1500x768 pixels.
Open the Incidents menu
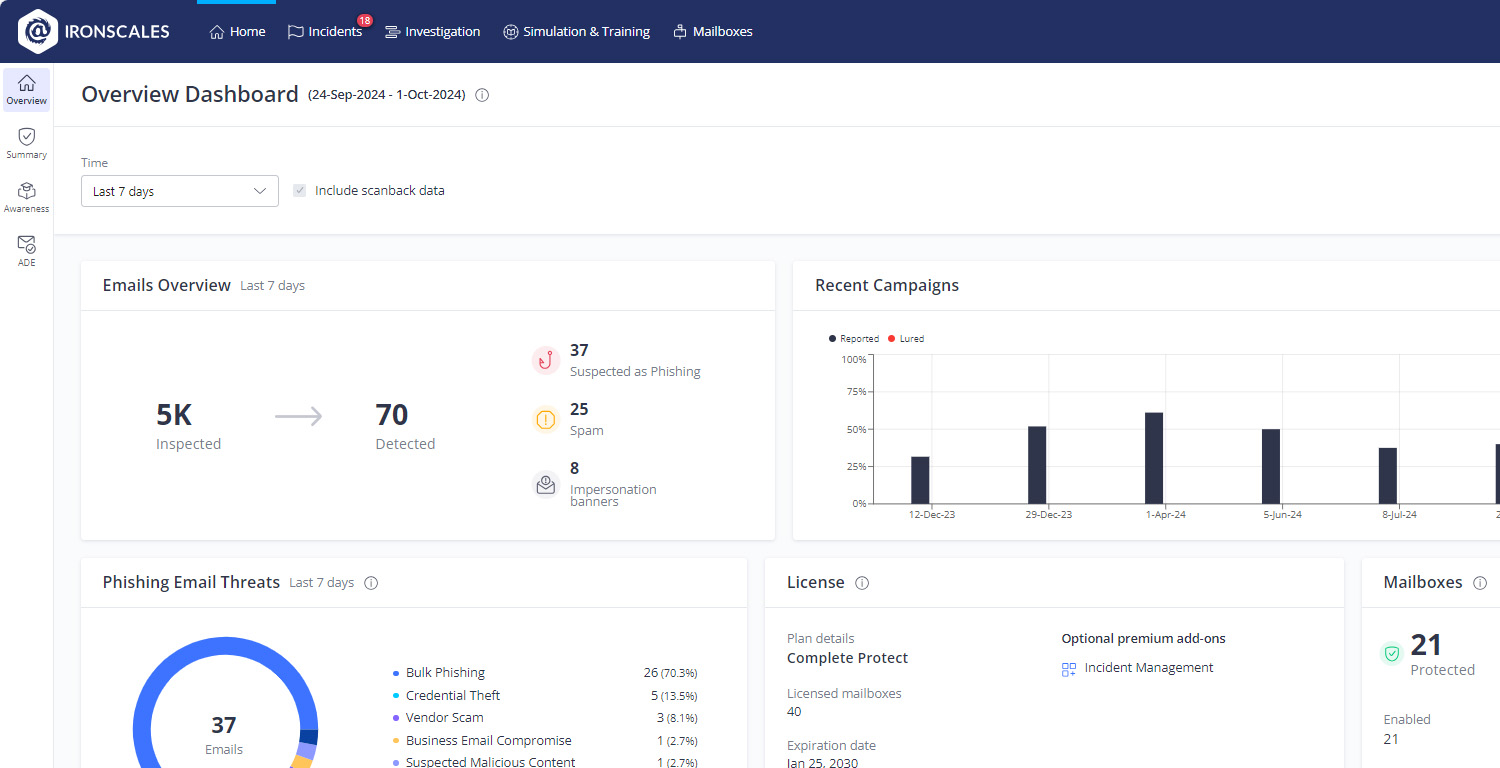tap(325, 32)
